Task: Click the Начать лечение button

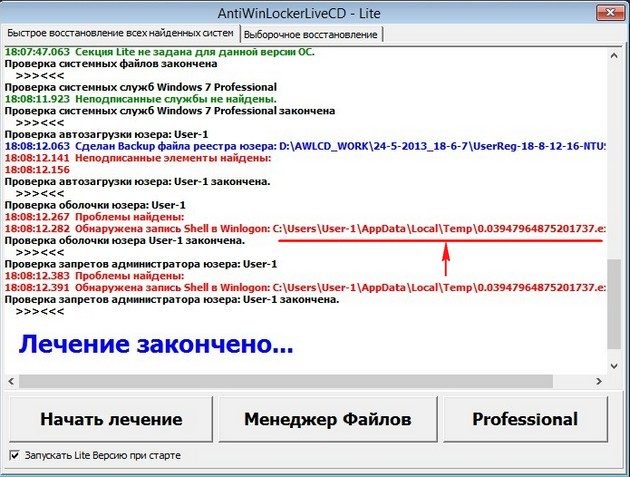Action: point(111,419)
